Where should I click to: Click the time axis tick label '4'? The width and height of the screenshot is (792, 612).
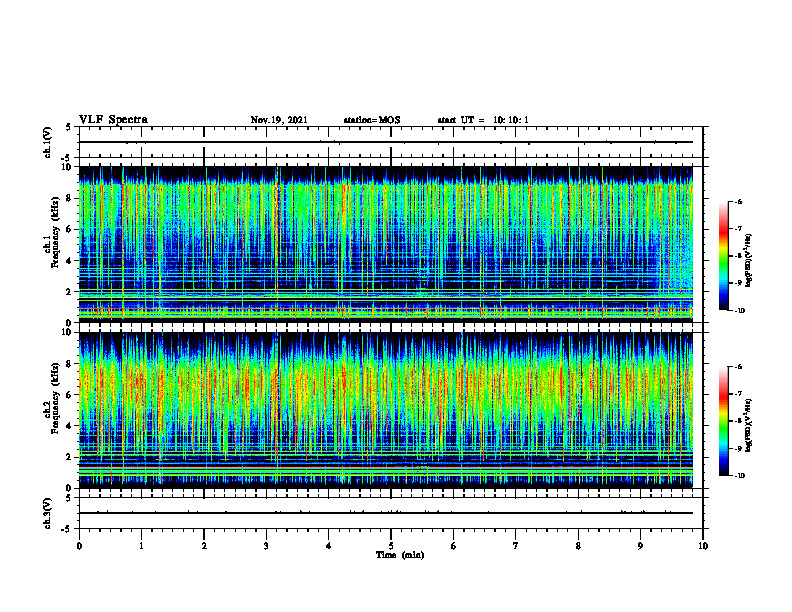point(329,546)
